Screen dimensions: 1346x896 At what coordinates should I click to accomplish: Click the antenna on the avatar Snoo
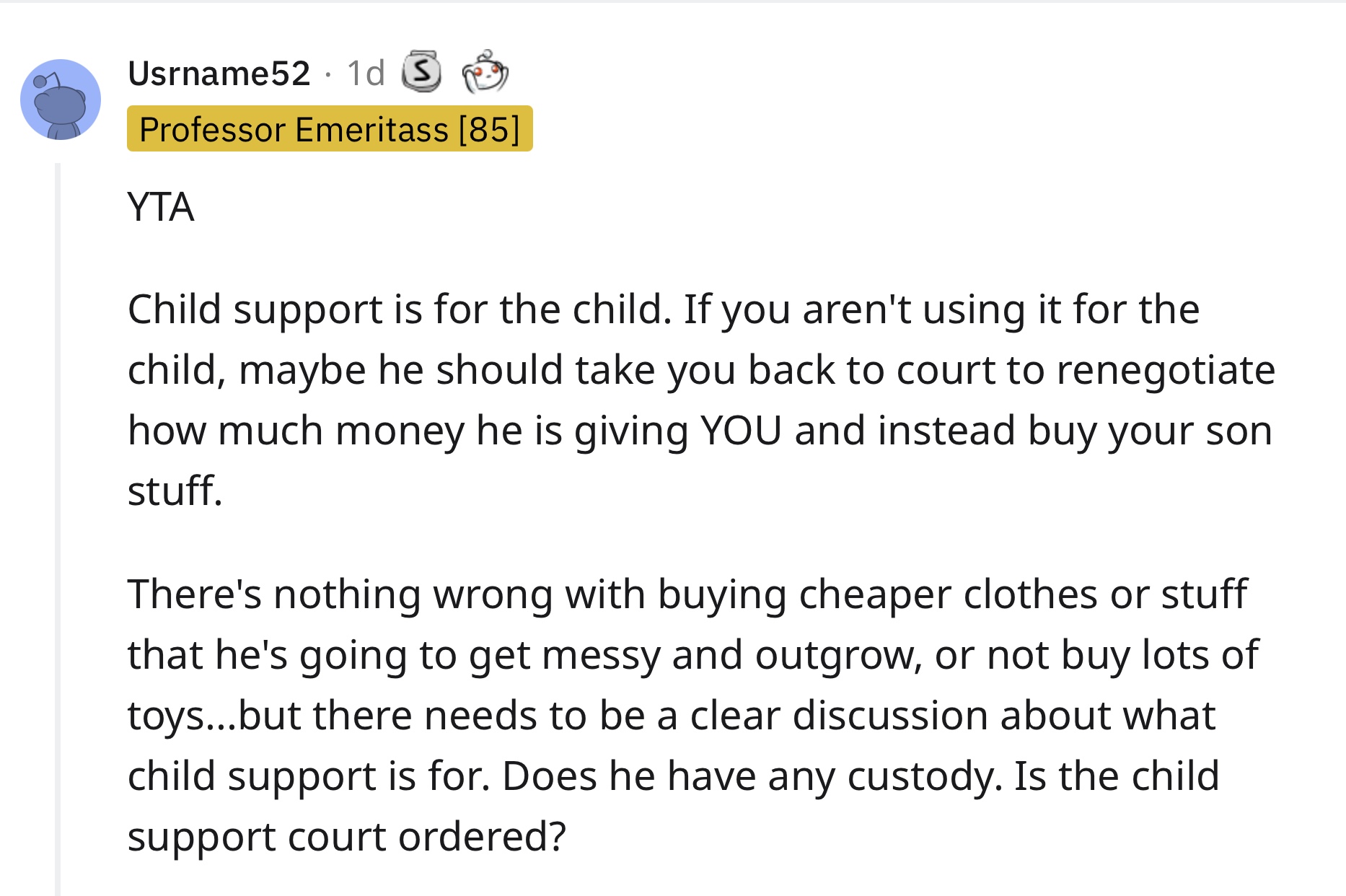click(x=46, y=80)
